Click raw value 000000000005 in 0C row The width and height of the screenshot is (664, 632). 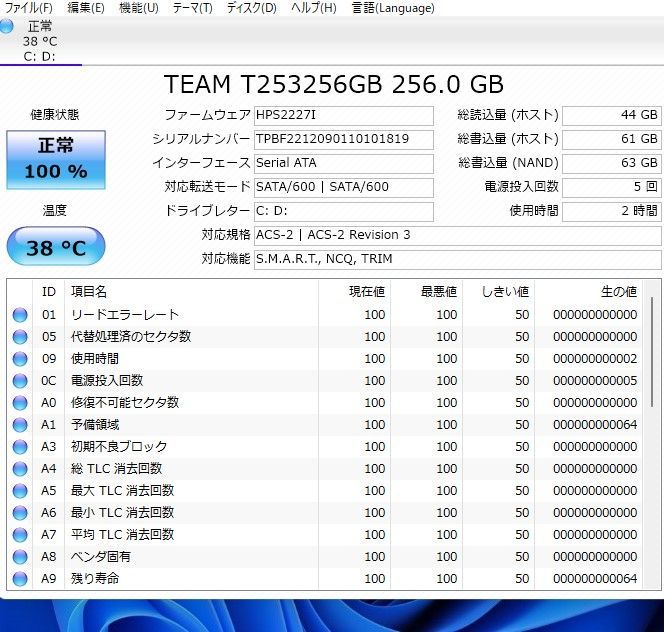pos(595,381)
